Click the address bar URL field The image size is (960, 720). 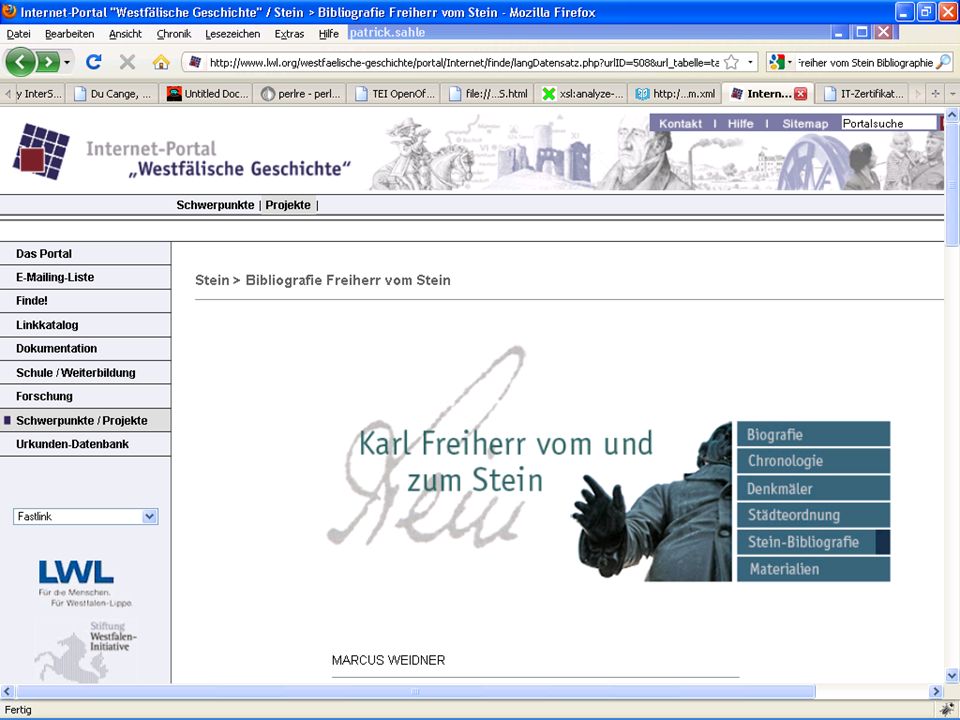[x=463, y=62]
